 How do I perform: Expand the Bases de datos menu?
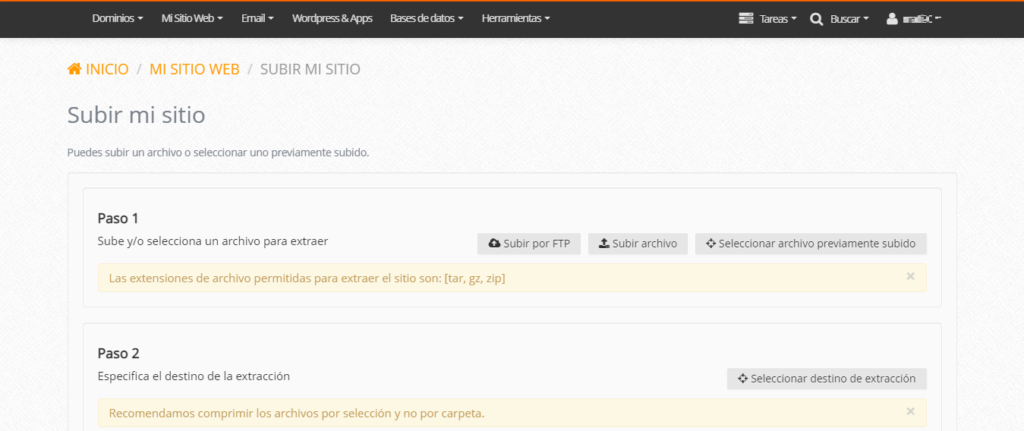tap(427, 19)
